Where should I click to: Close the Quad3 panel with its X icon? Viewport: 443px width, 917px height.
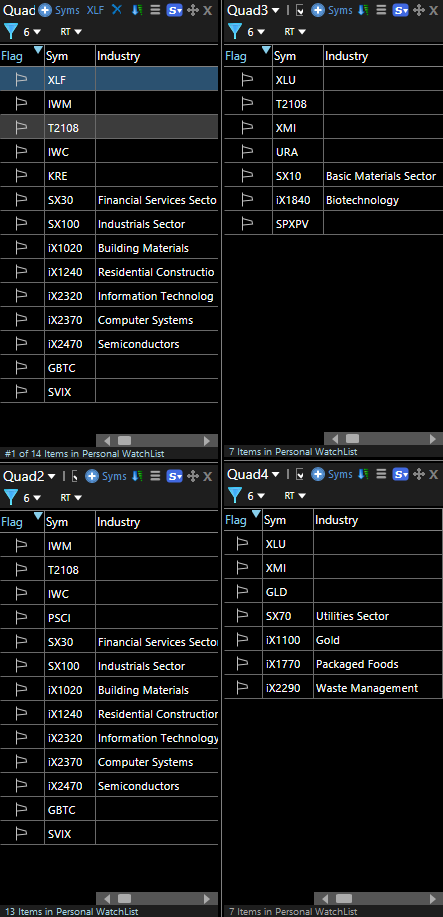[x=434, y=10]
